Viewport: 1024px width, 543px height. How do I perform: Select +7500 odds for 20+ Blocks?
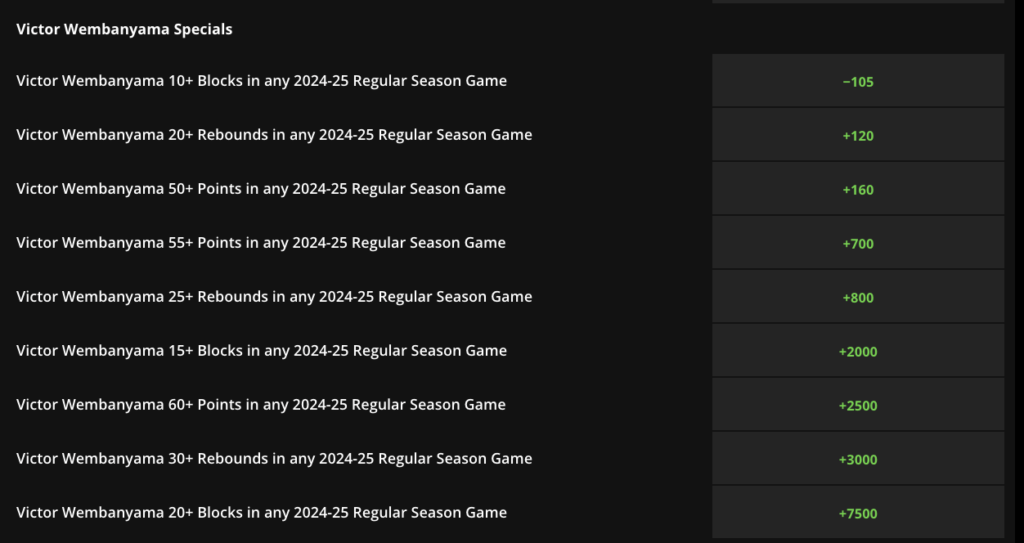pyautogui.click(x=858, y=513)
